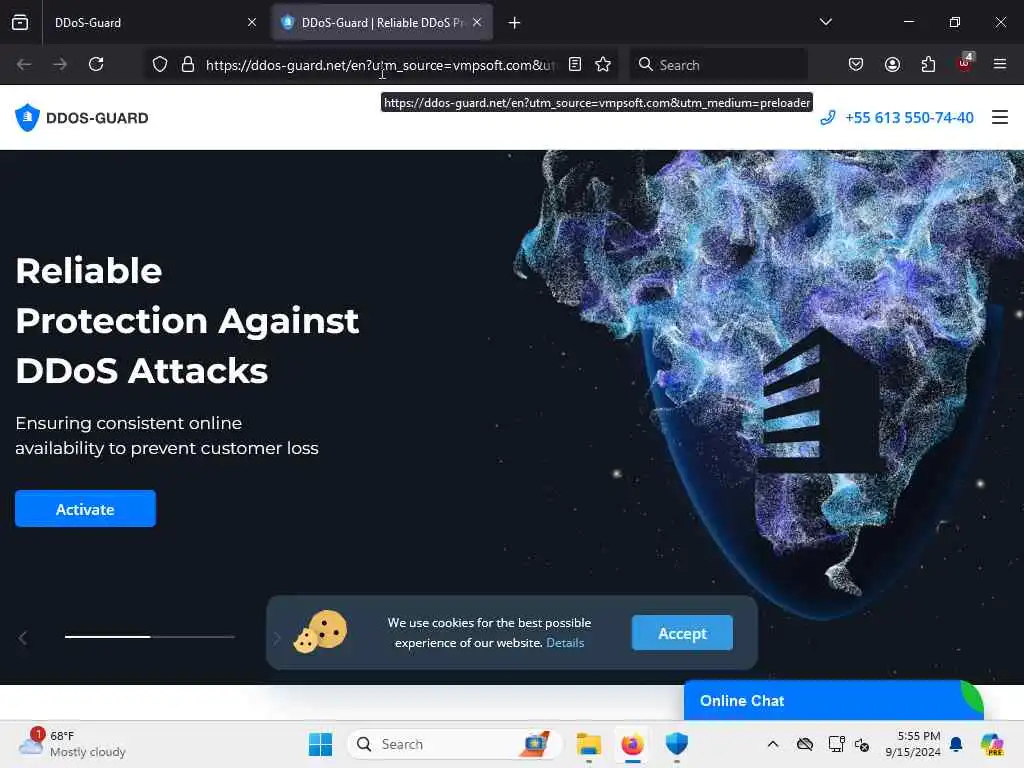Click the URL address bar field
This screenshot has width=1024, height=768.
coord(382,65)
